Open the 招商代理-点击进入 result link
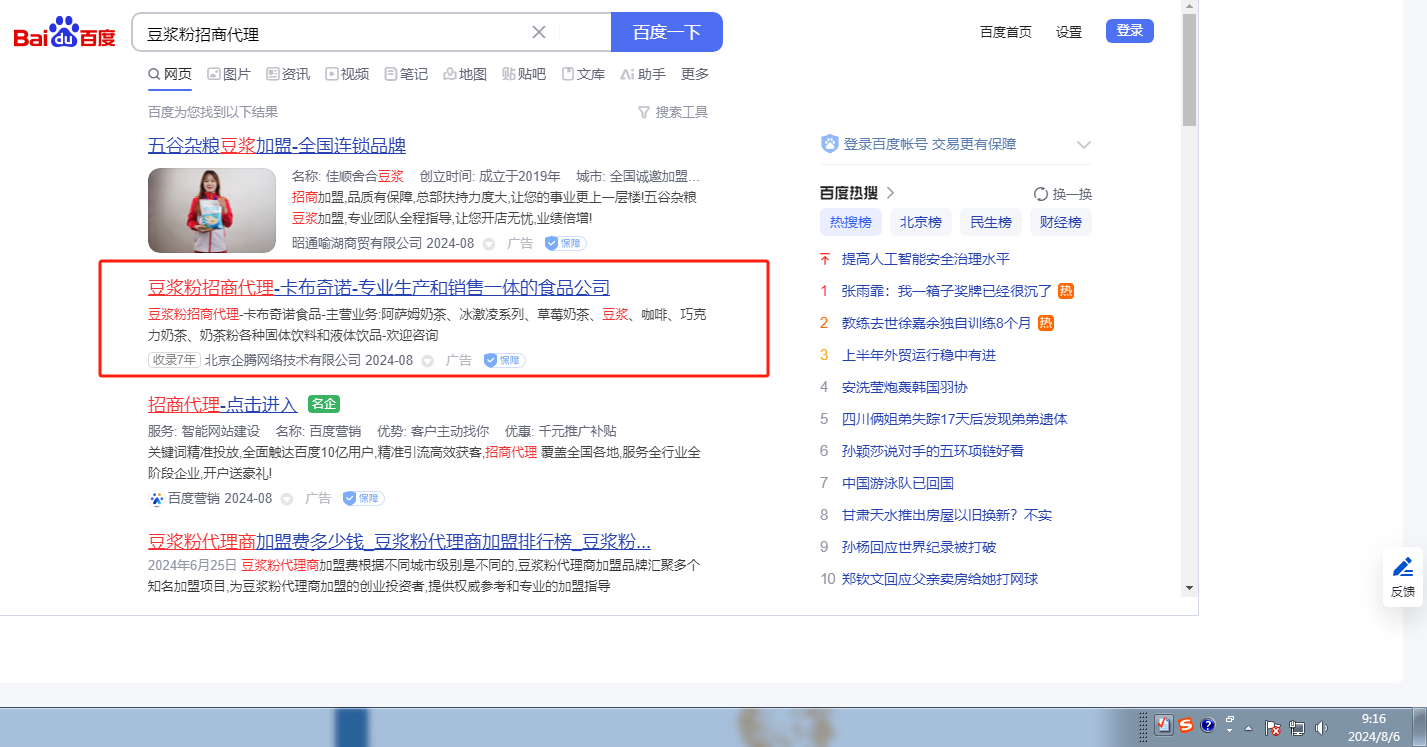 coord(223,405)
